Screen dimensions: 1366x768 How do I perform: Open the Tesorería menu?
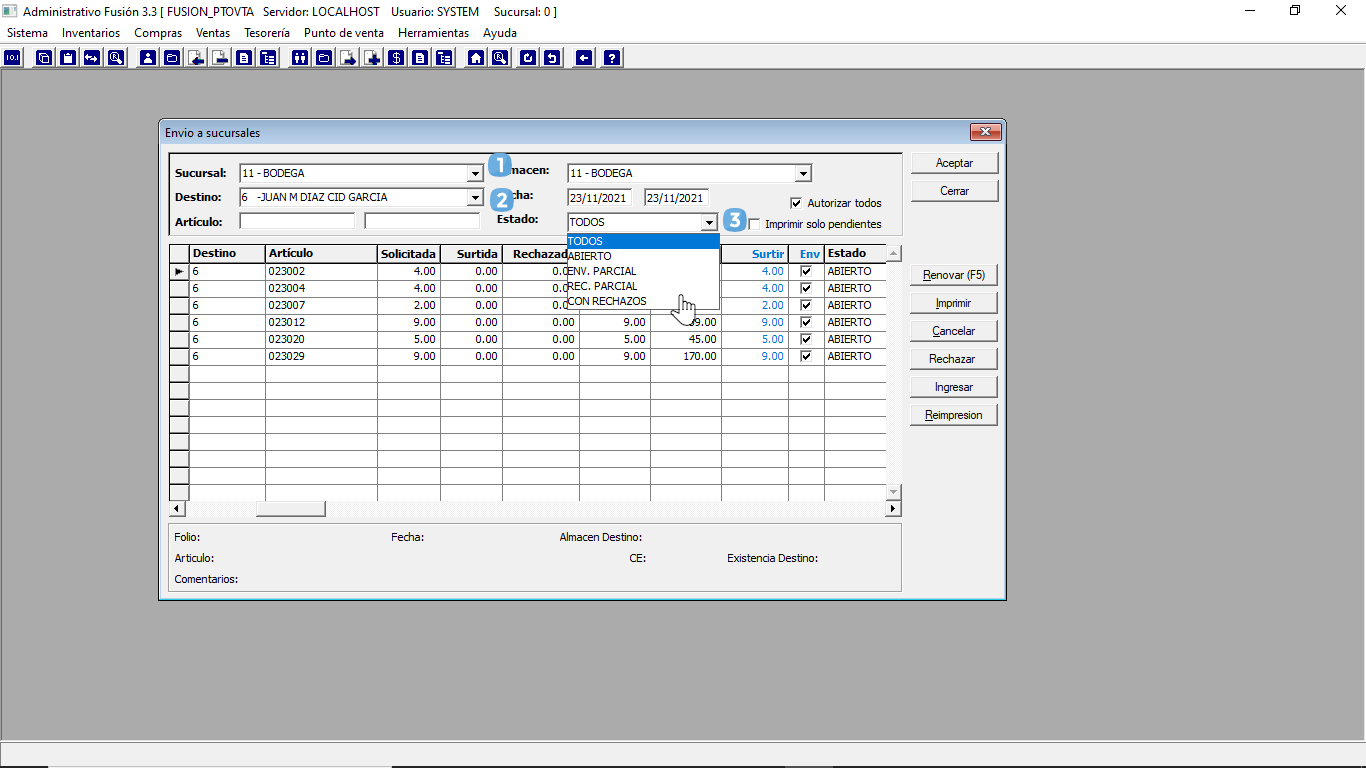click(x=267, y=33)
